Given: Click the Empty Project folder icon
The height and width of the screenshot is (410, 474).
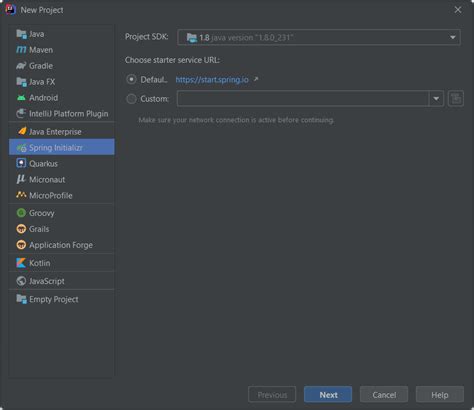Looking at the screenshot, I should point(21,299).
